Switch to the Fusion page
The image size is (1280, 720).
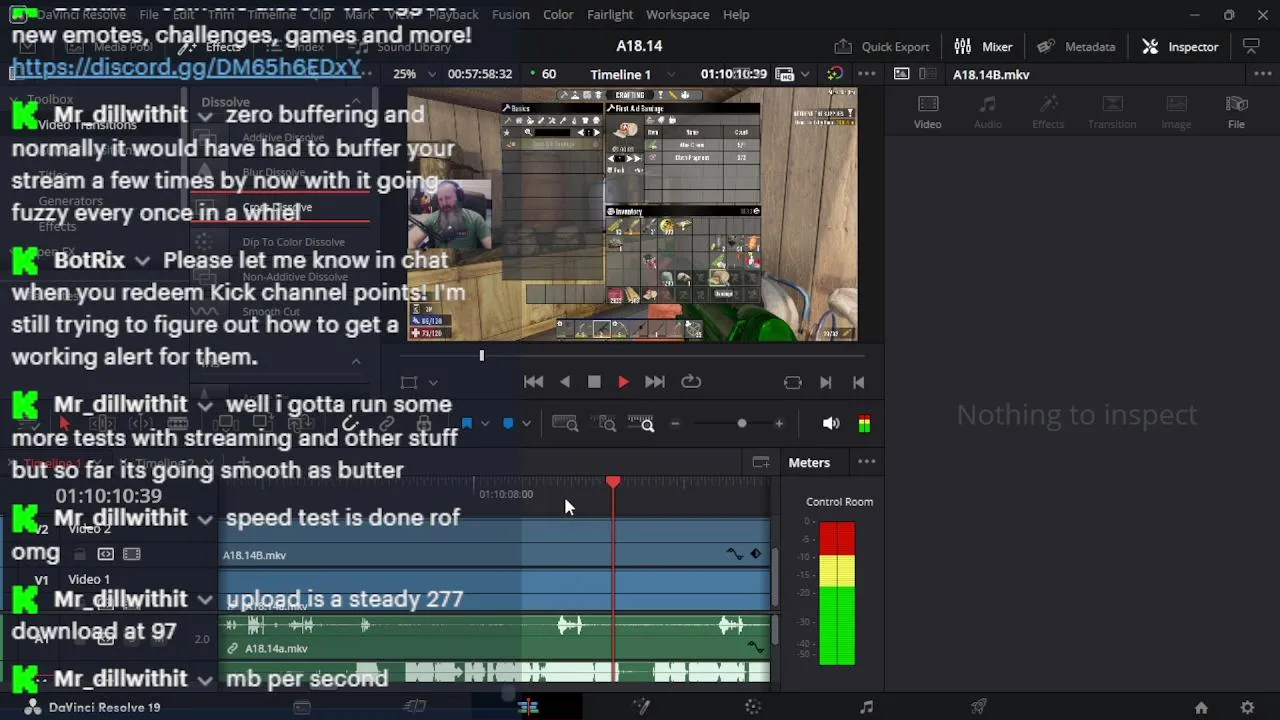(x=641, y=707)
